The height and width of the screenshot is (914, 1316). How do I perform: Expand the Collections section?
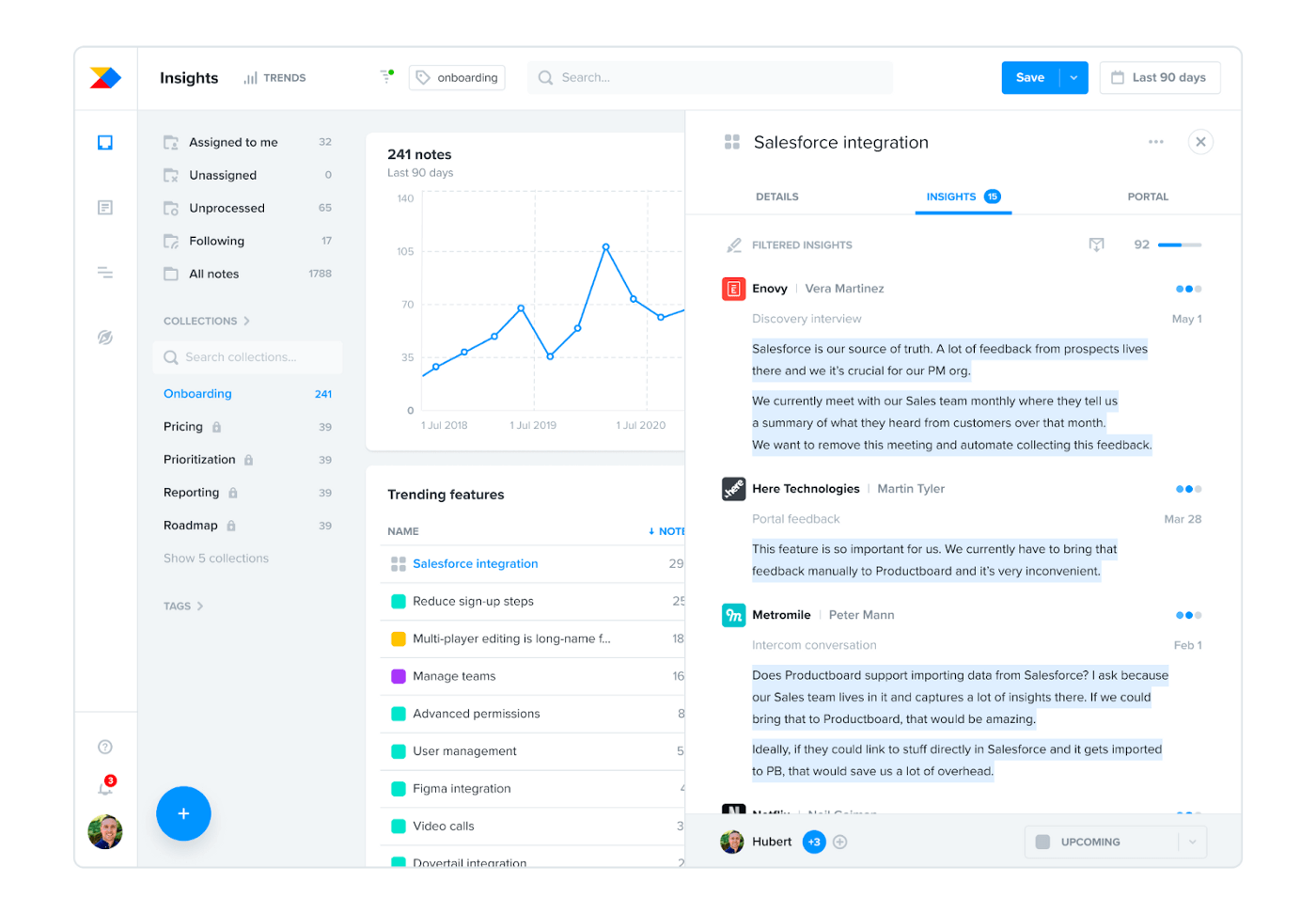[207, 321]
